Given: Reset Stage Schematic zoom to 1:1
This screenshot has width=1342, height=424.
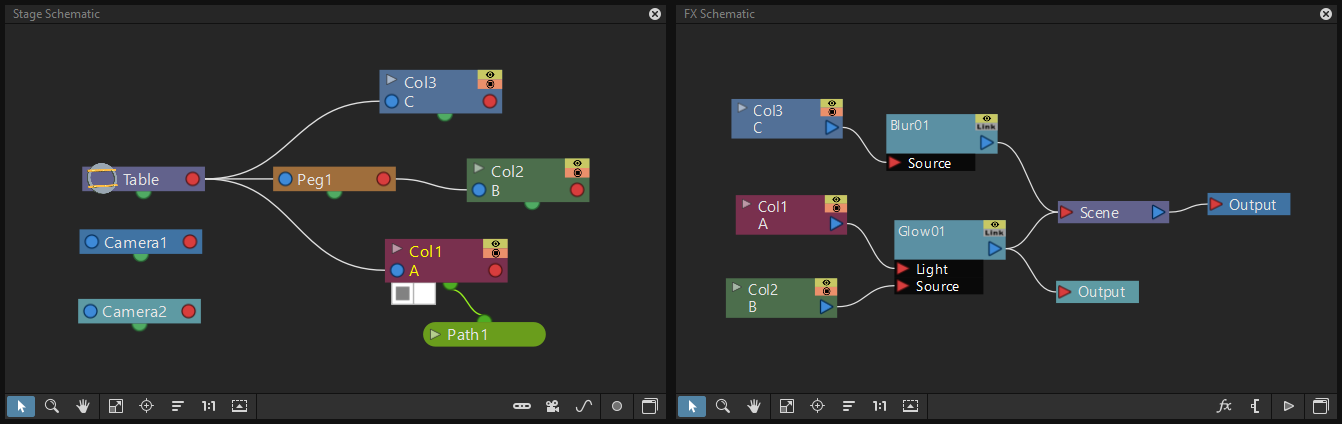Looking at the screenshot, I should [208, 406].
